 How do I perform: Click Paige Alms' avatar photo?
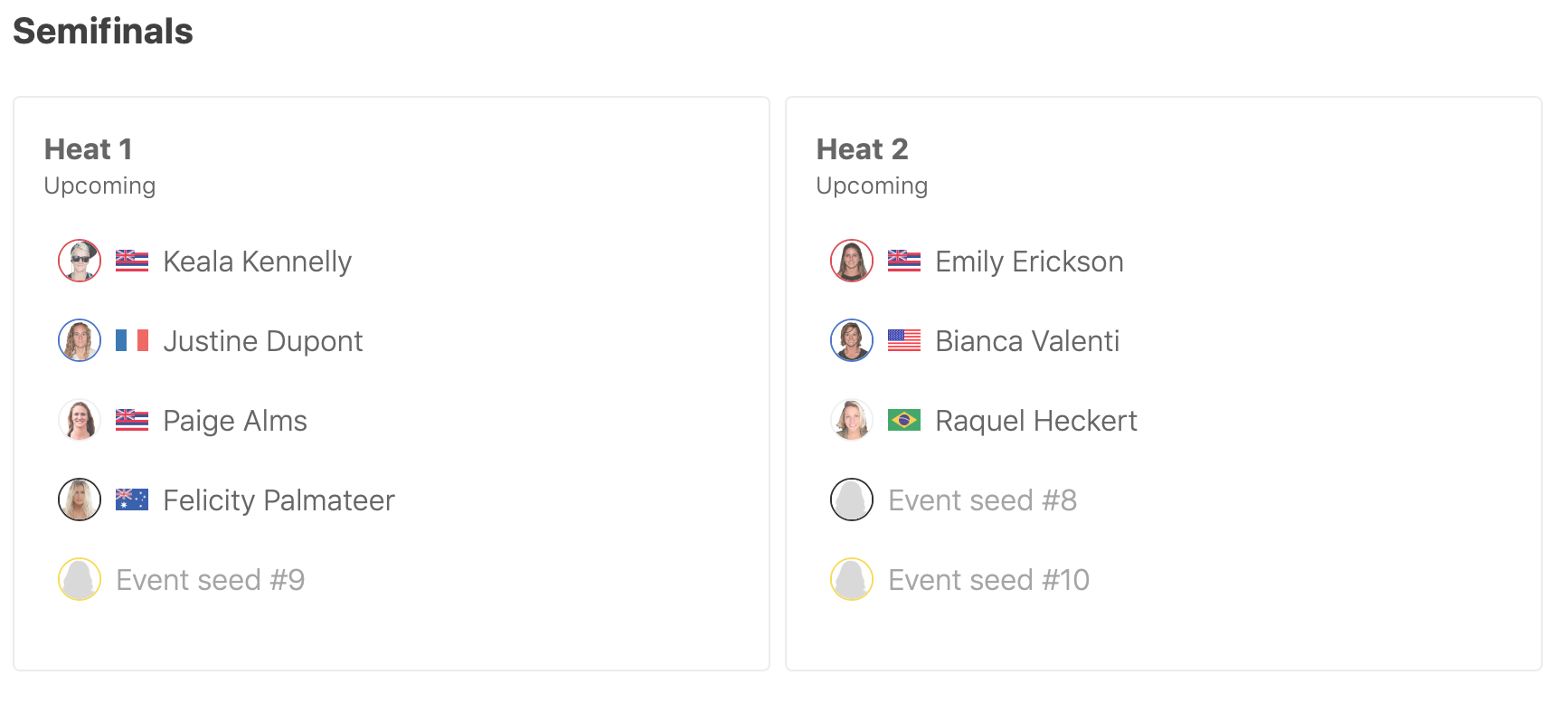pos(80,421)
